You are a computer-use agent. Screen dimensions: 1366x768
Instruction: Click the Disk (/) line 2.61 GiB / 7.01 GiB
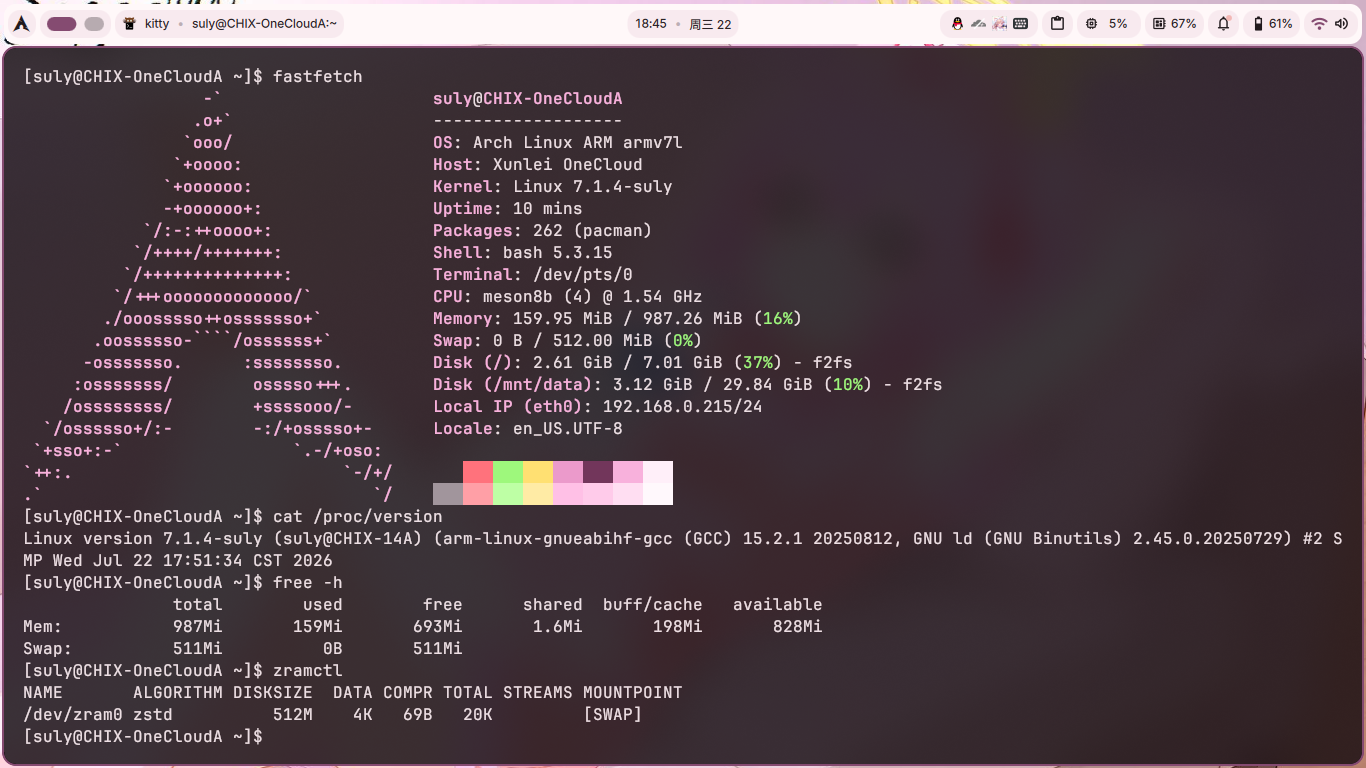(x=643, y=363)
